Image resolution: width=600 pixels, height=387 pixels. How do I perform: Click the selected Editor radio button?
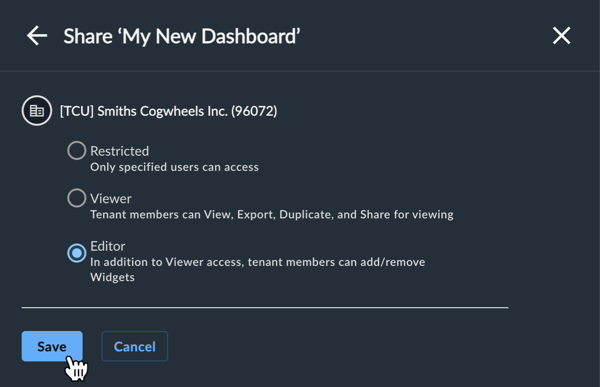(77, 253)
